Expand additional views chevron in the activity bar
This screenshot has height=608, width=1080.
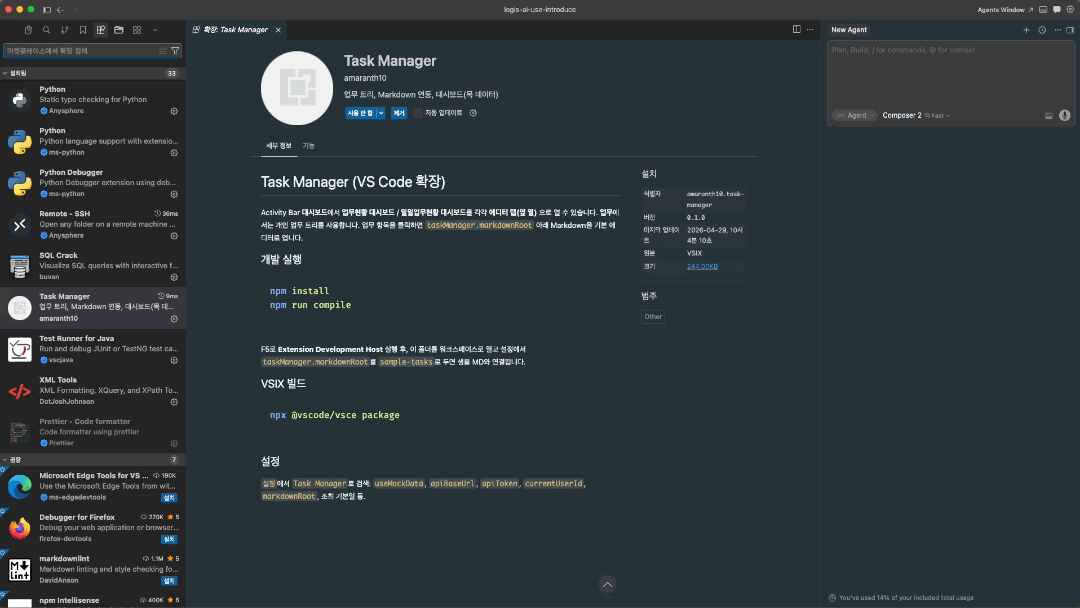[x=155, y=30]
